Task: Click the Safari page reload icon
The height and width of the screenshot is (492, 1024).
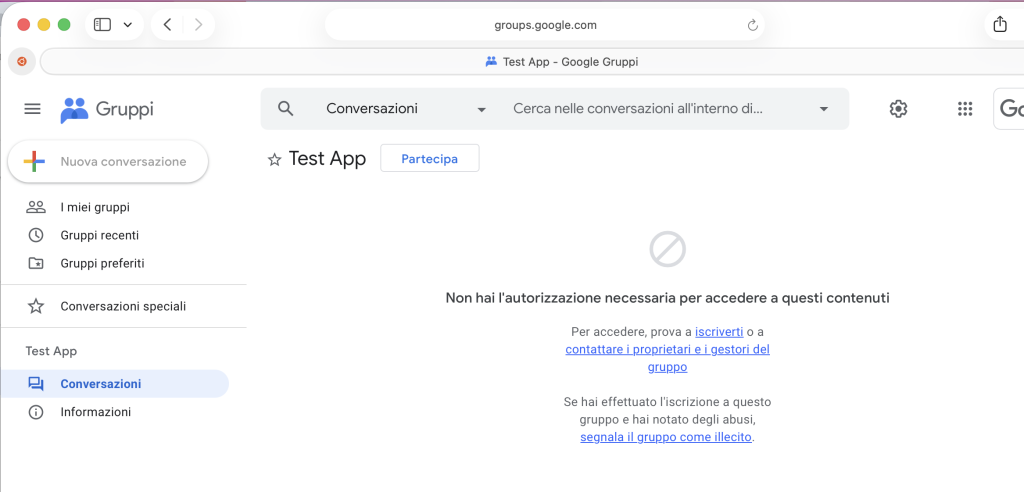Action: click(x=753, y=25)
